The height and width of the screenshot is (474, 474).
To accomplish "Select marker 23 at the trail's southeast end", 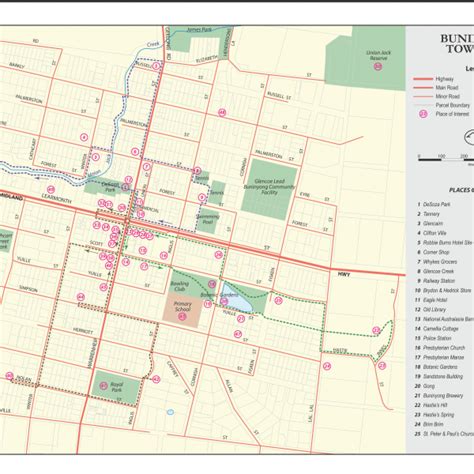I will 382,366.
